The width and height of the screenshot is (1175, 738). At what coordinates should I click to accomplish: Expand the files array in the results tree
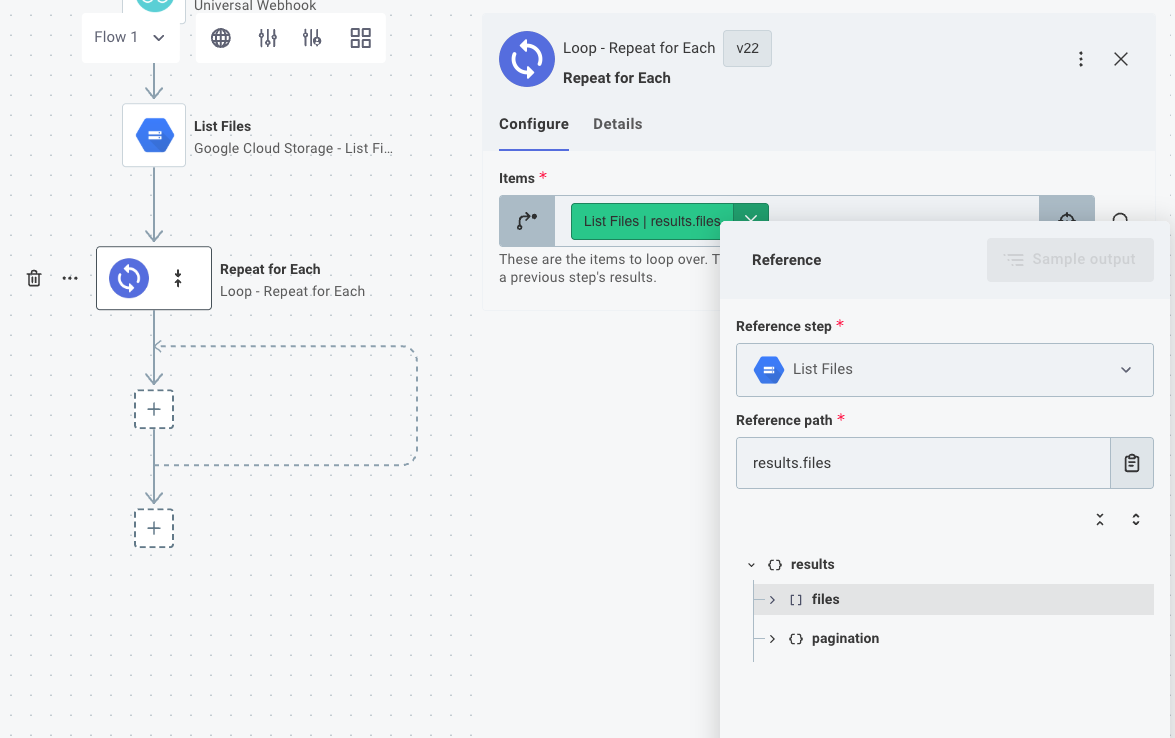(x=772, y=599)
